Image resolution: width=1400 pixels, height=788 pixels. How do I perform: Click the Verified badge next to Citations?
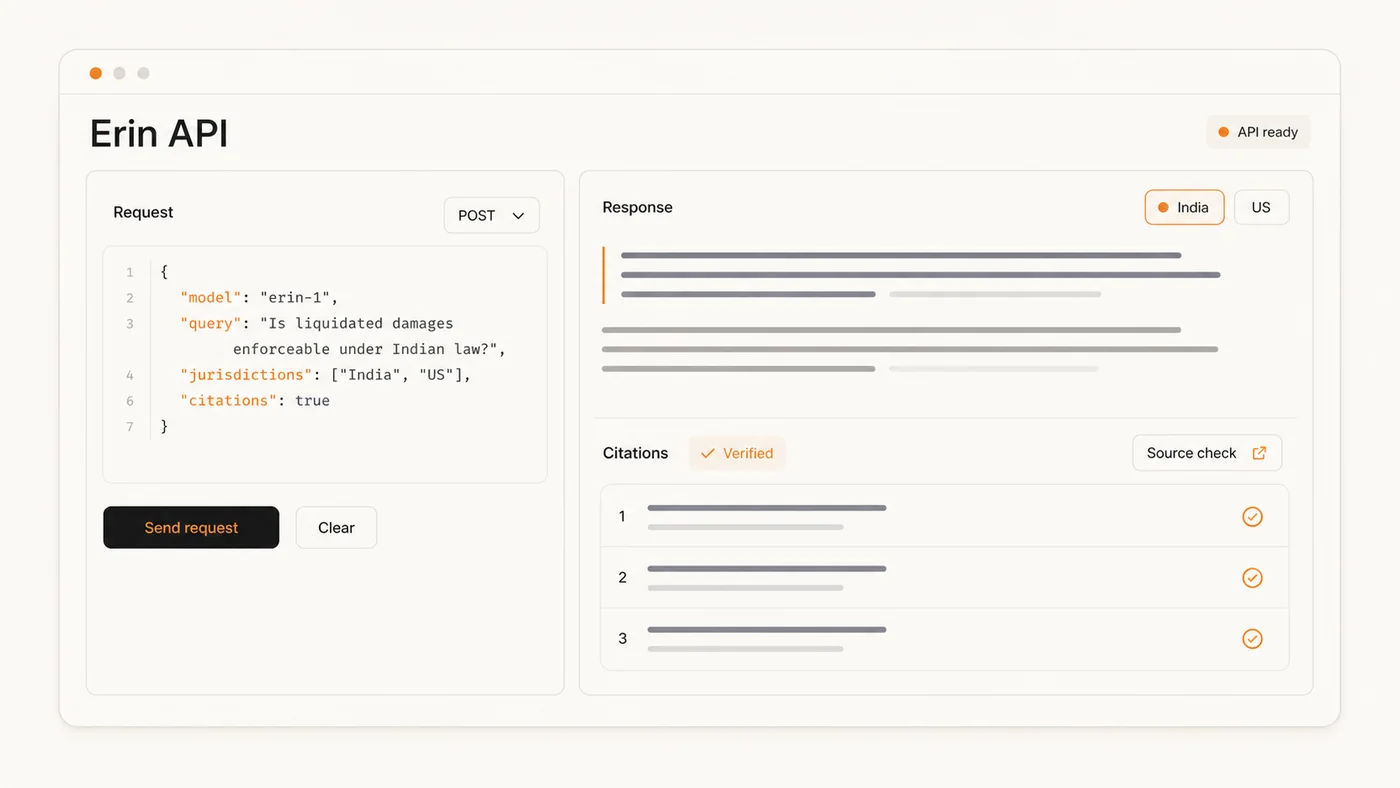coord(737,453)
